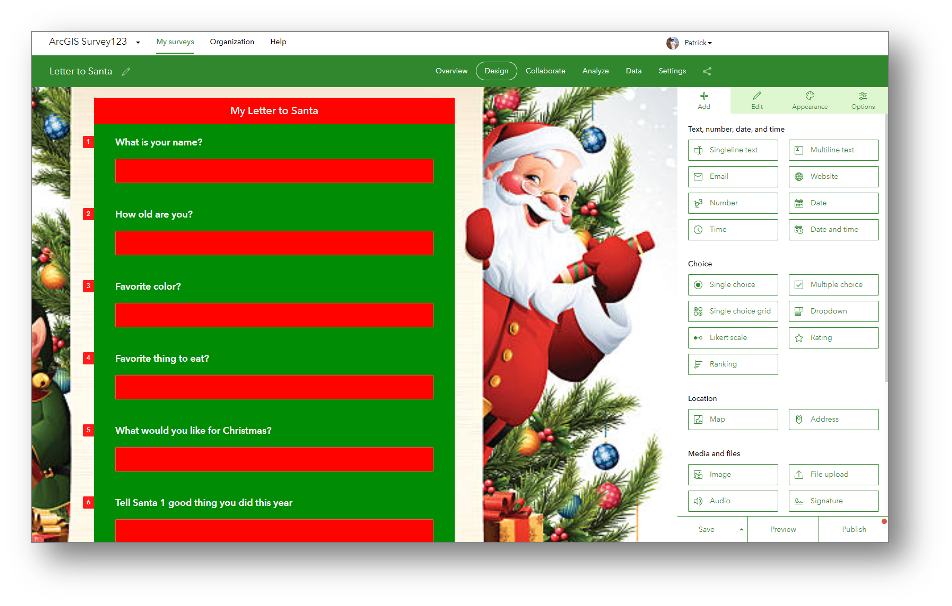Add a Ranking question
Viewport: 952px width, 606px height.
point(733,364)
